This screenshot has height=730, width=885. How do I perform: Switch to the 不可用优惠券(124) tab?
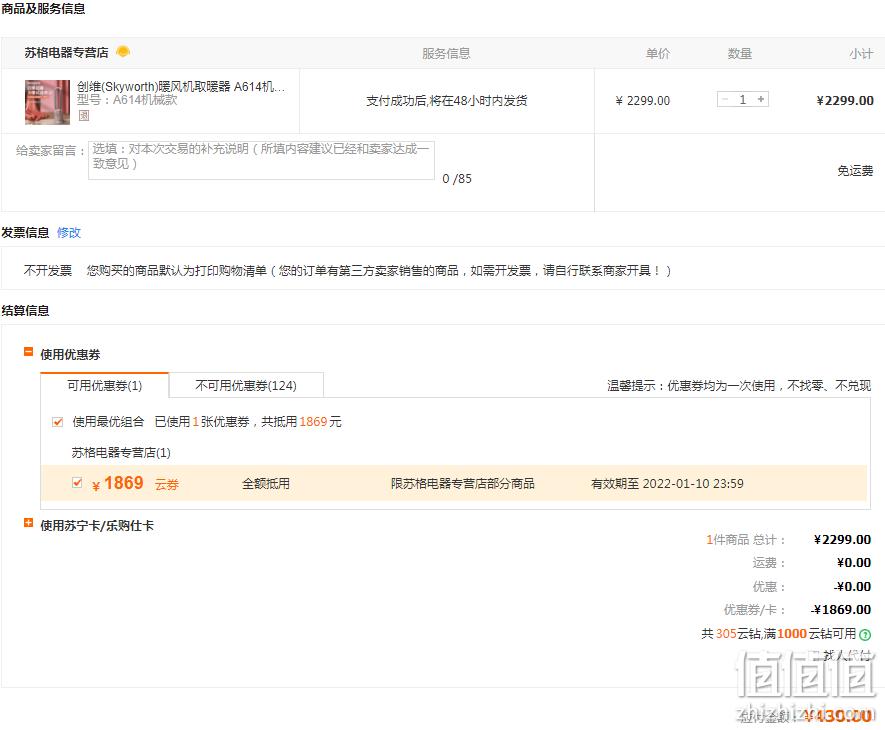click(246, 385)
